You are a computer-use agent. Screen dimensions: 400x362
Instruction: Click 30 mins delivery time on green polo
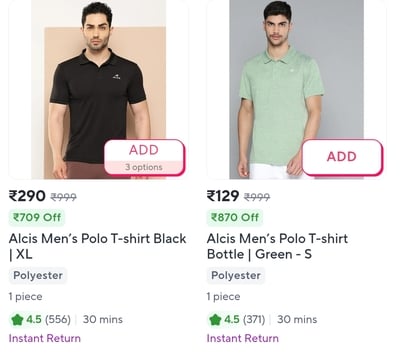(x=297, y=320)
